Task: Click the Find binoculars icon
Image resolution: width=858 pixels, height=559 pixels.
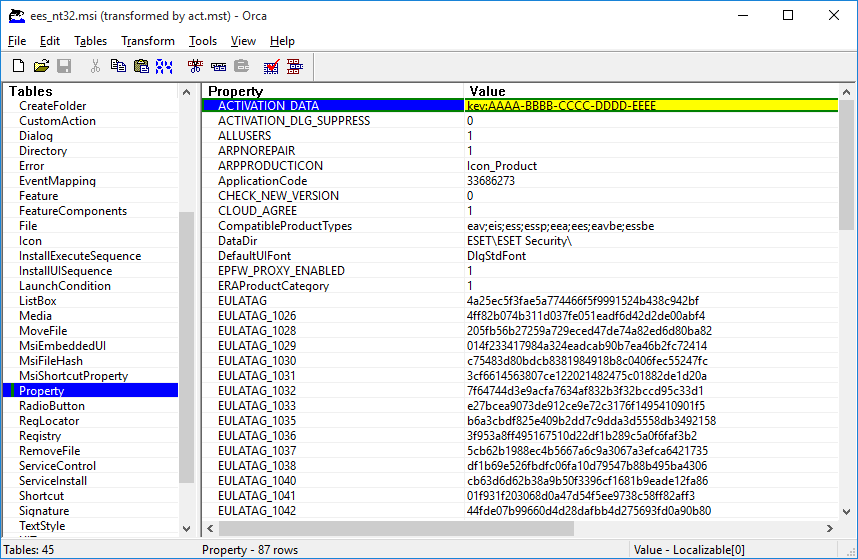Action: (164, 66)
